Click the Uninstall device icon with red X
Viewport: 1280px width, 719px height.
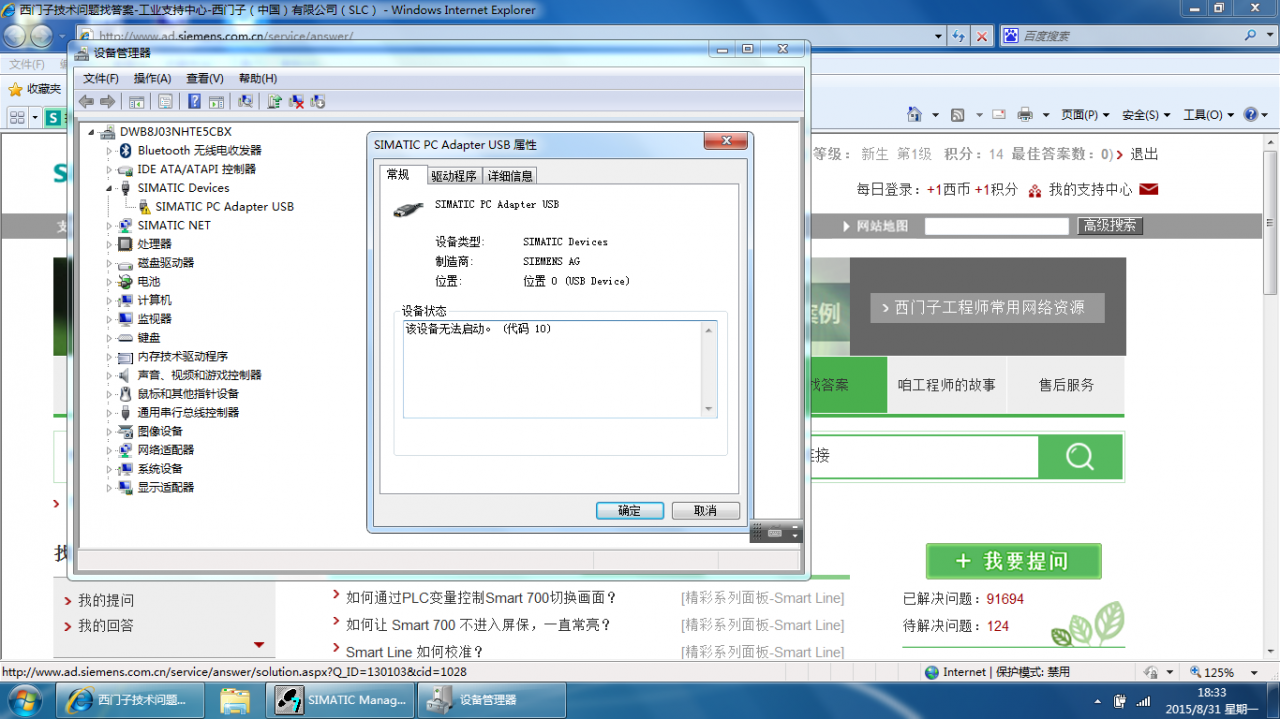297,101
